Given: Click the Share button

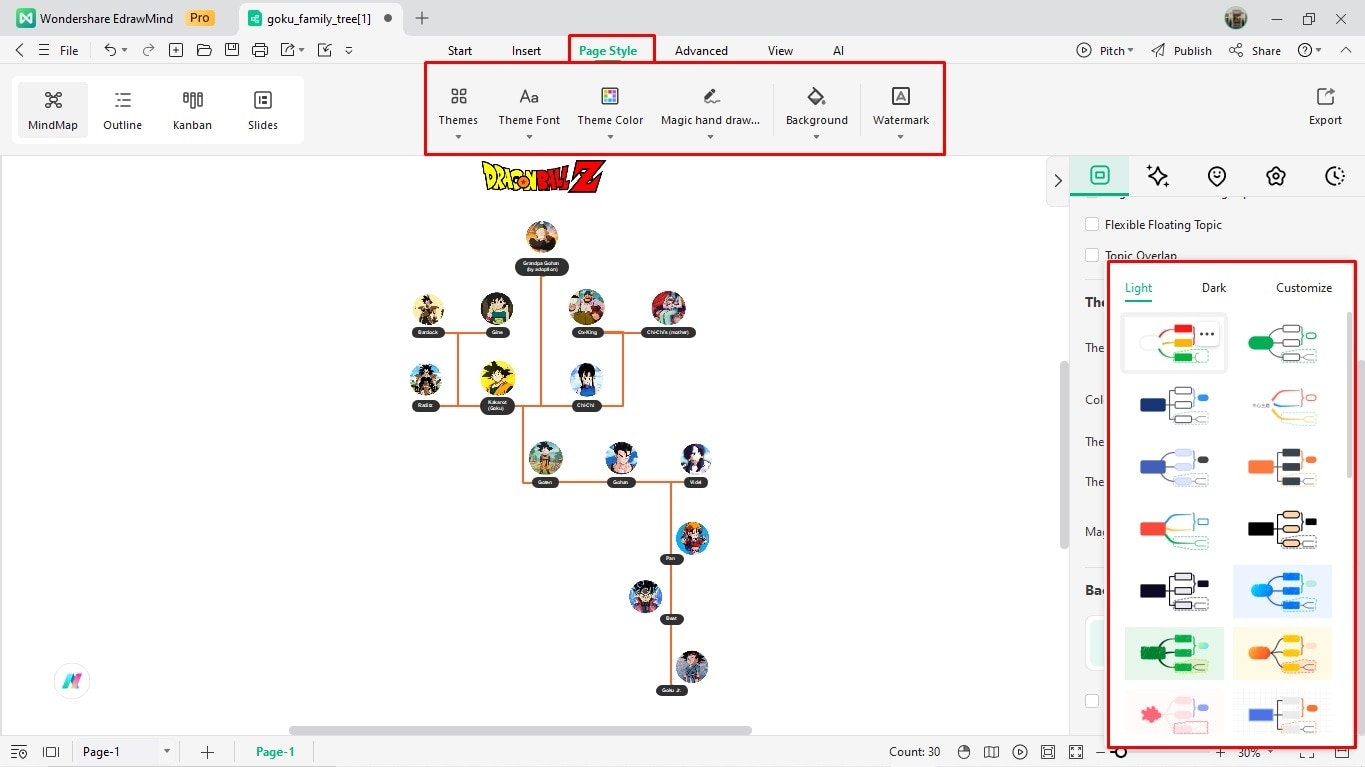Looking at the screenshot, I should pos(1255,50).
